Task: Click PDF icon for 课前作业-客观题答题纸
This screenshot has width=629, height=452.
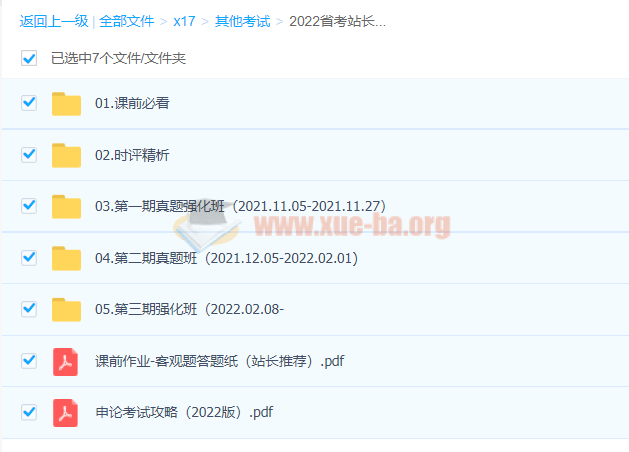Action: [66, 361]
